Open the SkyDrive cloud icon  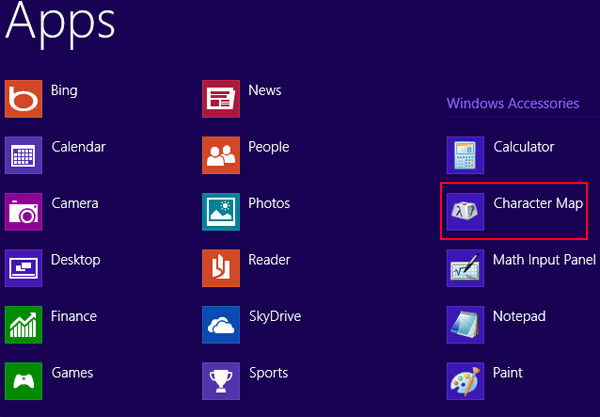point(221,324)
